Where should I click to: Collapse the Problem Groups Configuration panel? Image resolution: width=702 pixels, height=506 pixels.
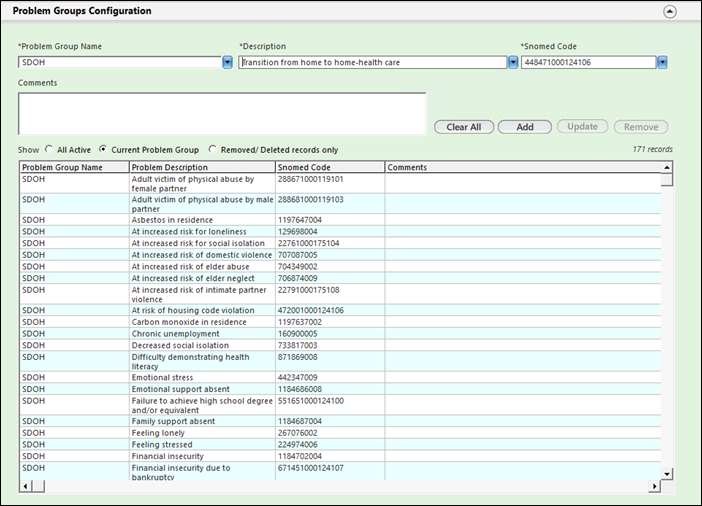click(x=669, y=12)
